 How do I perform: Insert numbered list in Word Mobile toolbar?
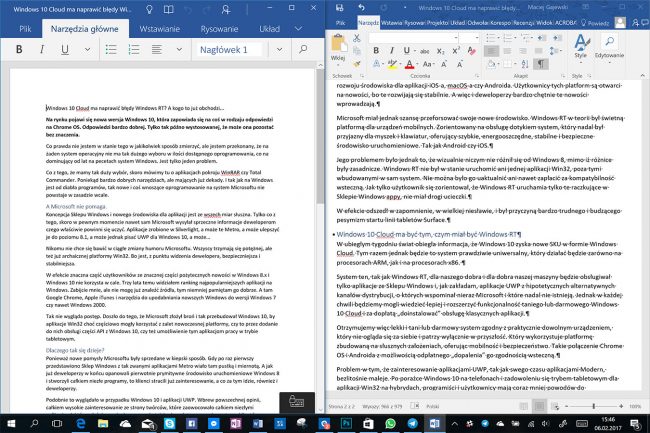[134, 50]
